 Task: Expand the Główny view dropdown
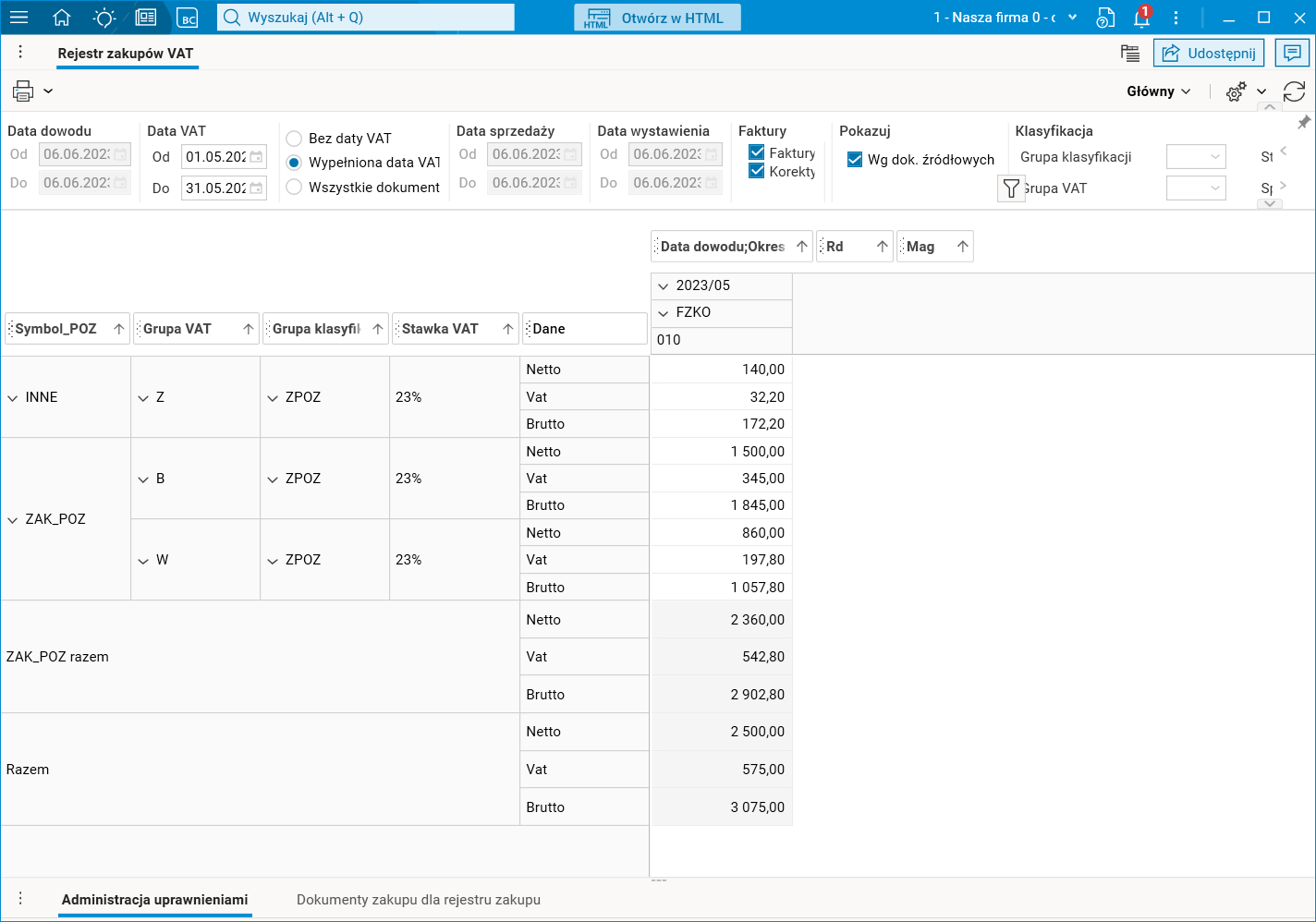pos(1159,91)
